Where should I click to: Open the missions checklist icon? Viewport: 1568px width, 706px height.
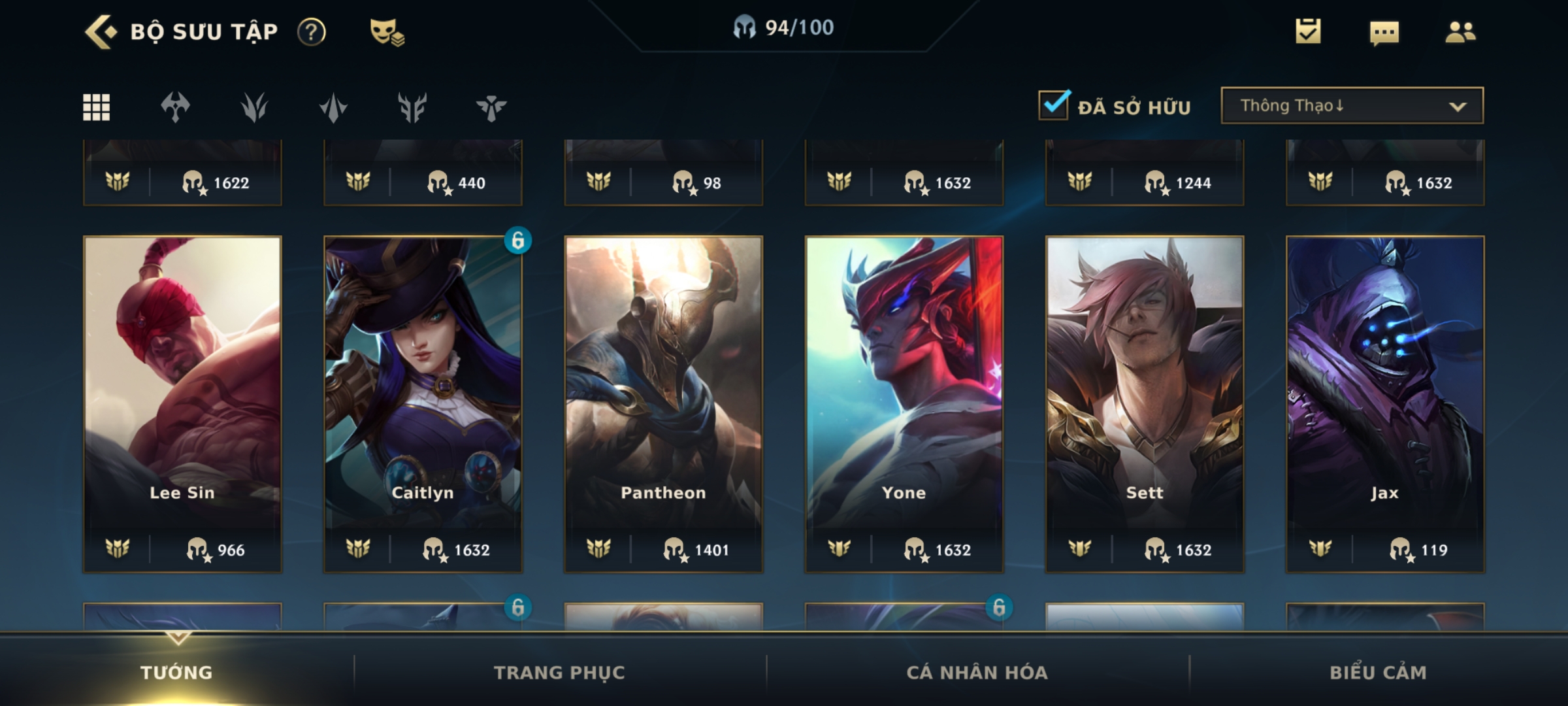tap(1308, 31)
